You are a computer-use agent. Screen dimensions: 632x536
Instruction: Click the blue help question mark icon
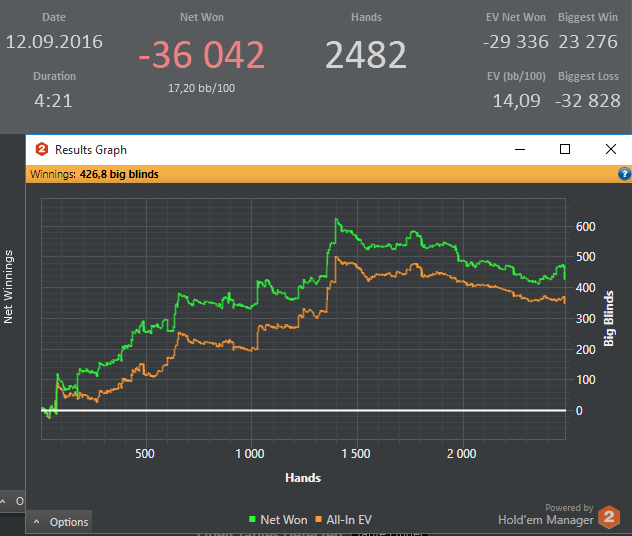pos(624,174)
